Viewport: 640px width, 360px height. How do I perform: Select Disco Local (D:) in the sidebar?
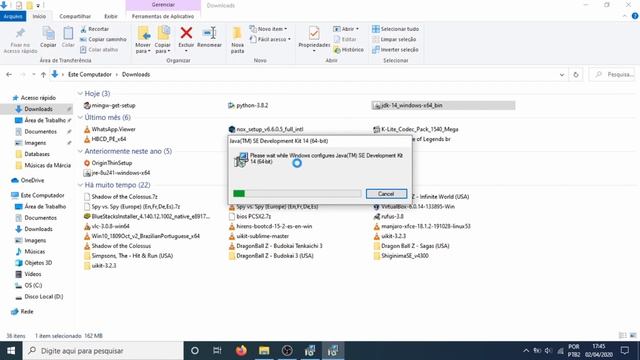(x=44, y=297)
